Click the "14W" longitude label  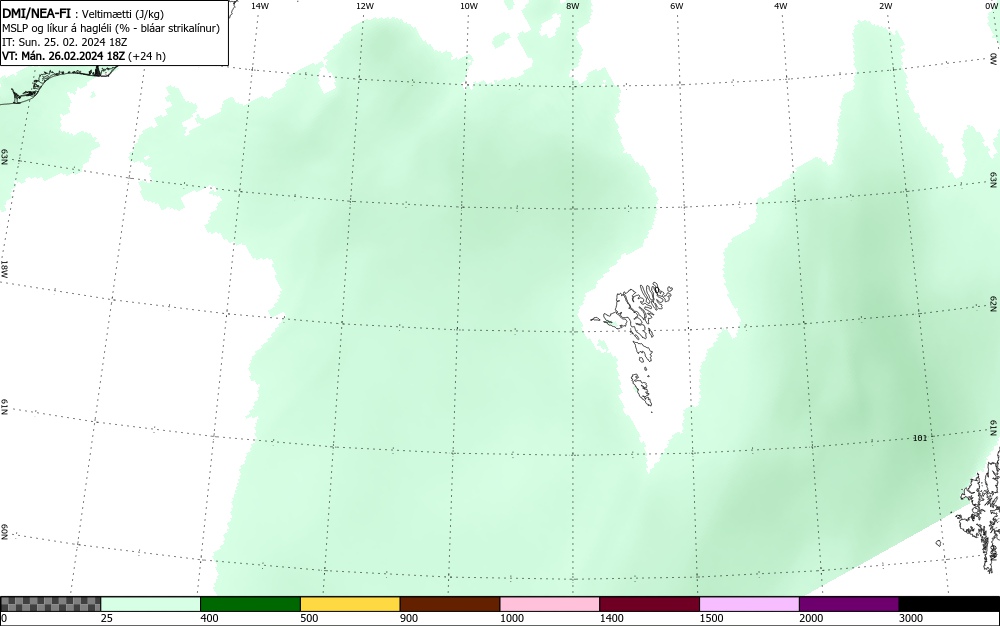click(x=260, y=6)
